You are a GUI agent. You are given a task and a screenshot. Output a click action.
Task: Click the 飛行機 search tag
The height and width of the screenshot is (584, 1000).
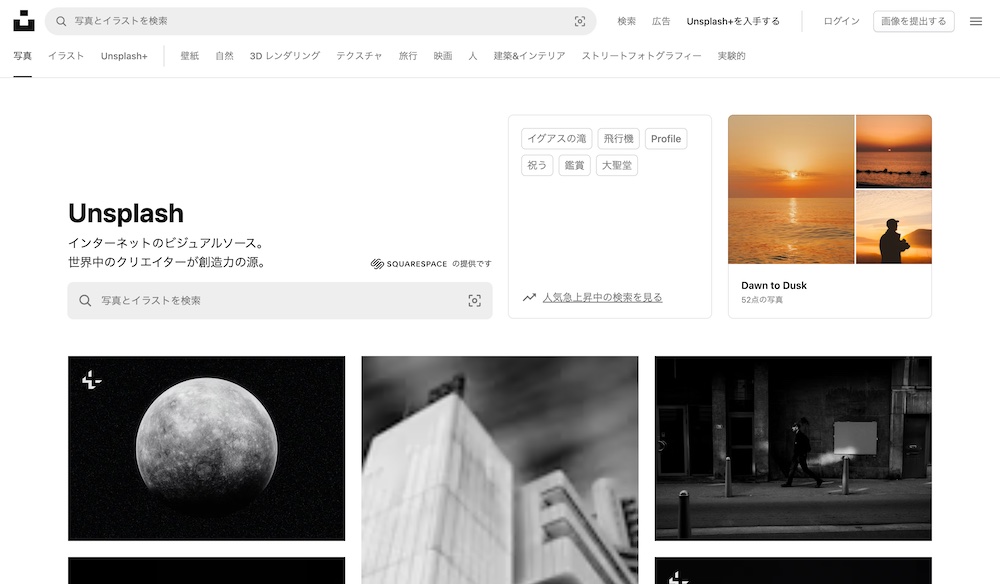click(x=619, y=138)
